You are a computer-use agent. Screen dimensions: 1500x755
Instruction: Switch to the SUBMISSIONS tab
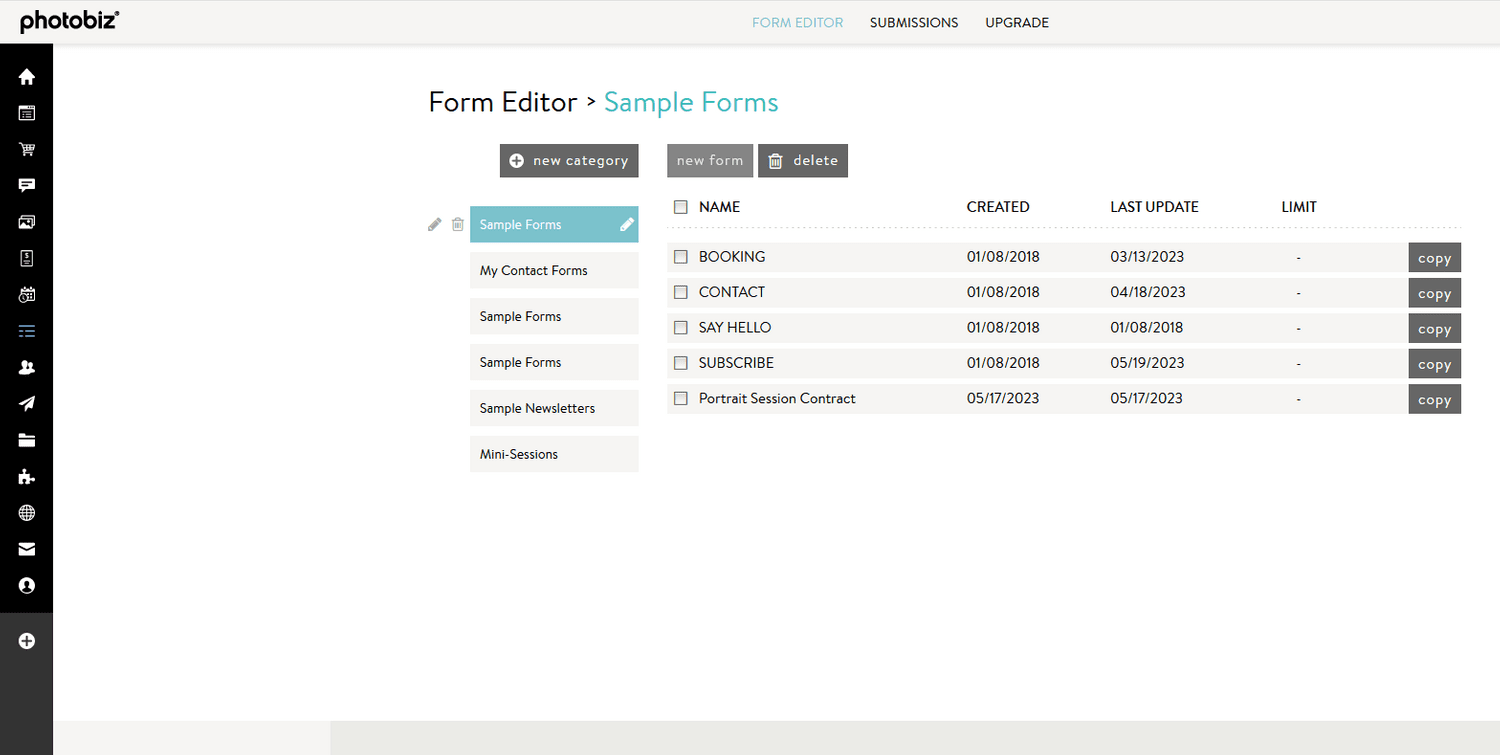click(x=914, y=22)
